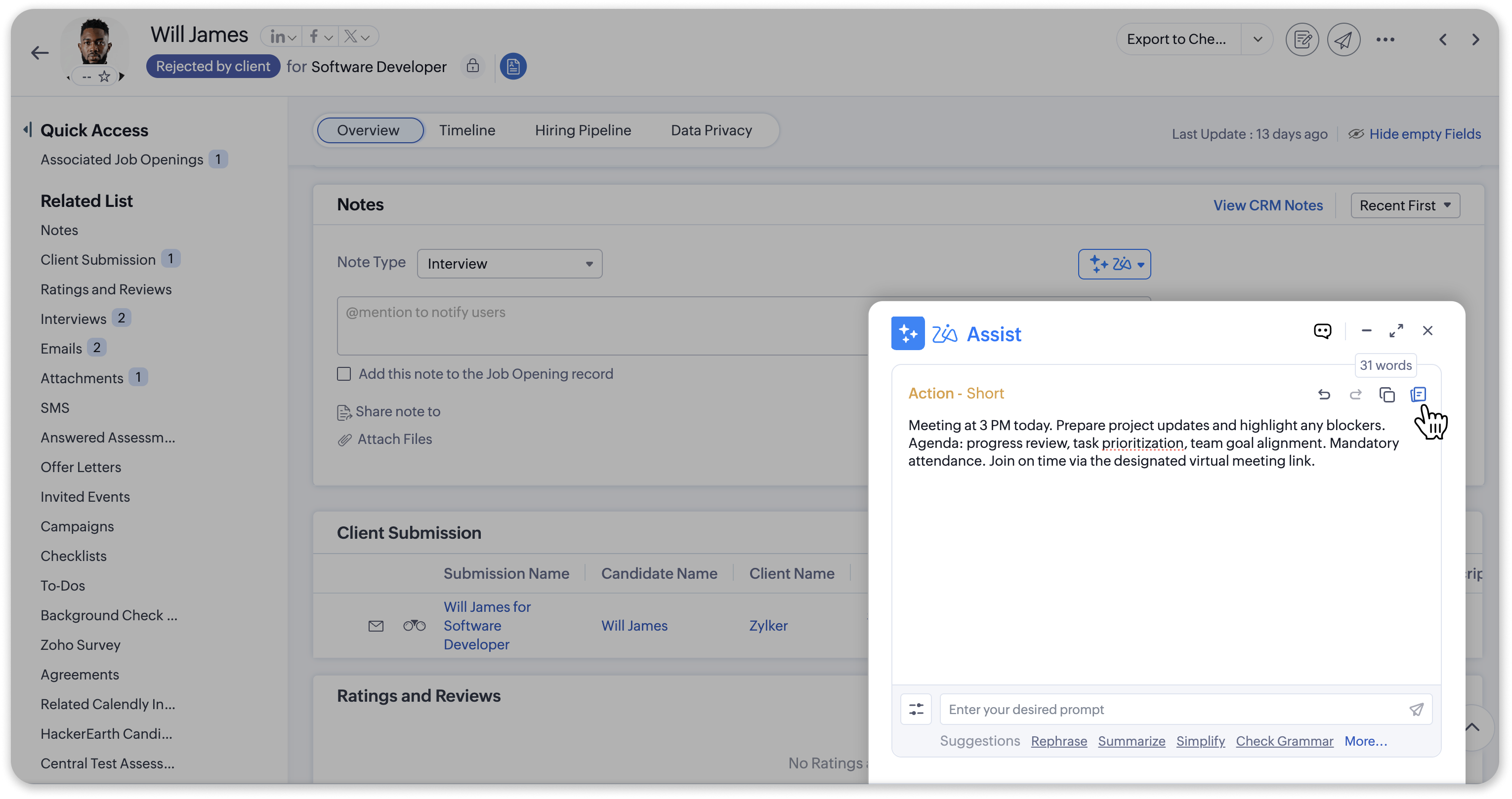The height and width of the screenshot is (799, 1512).
Task: Click the copy icon in Assist panel
Action: (1386, 395)
